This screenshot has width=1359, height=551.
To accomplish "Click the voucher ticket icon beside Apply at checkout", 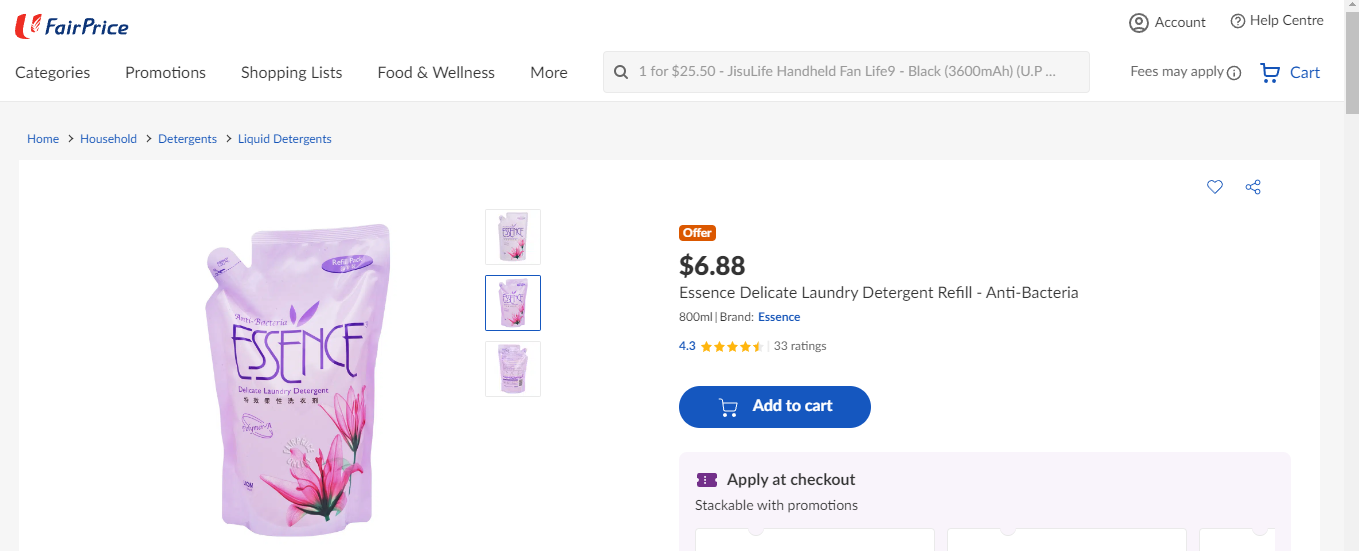I will [707, 480].
